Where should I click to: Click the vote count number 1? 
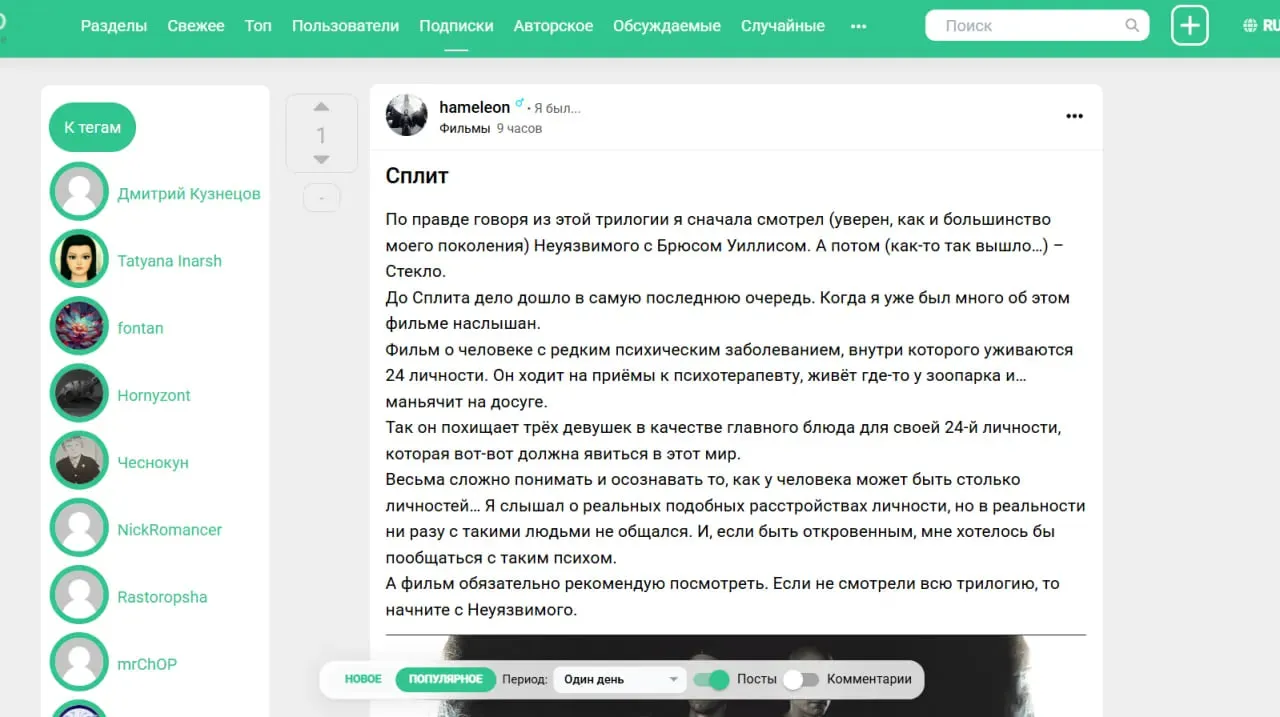321,135
